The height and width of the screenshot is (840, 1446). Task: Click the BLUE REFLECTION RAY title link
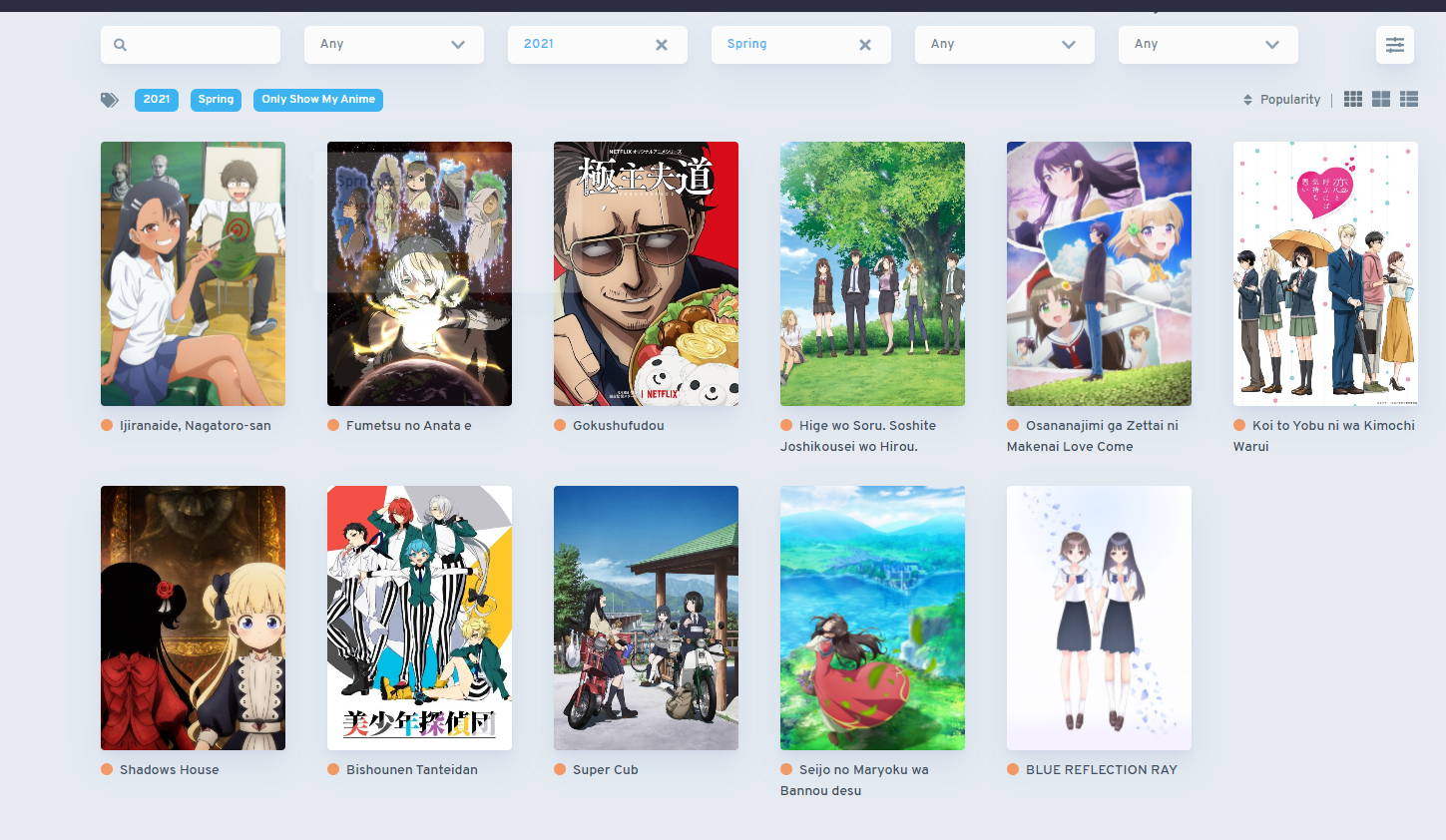[1102, 770]
